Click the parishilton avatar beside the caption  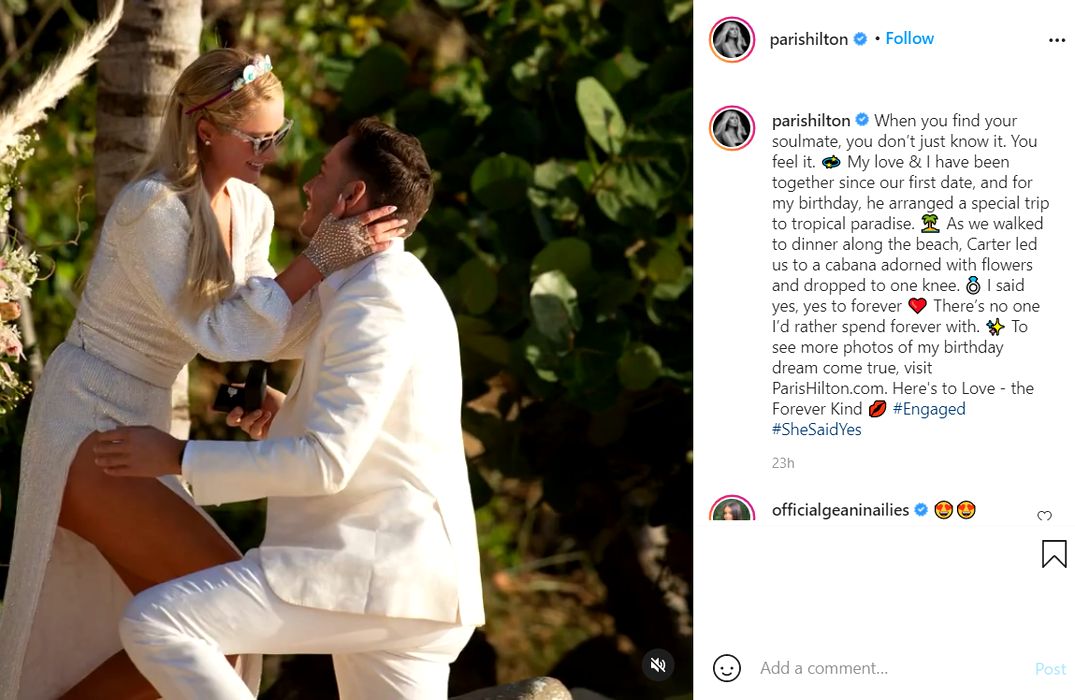coord(732,128)
